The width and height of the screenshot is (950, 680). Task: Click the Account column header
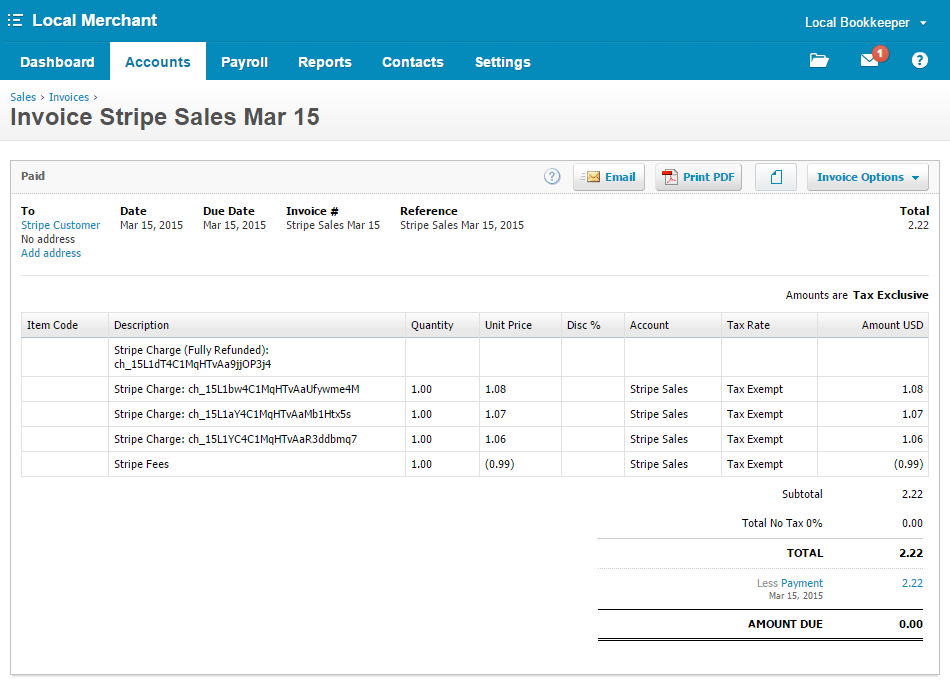(673, 325)
